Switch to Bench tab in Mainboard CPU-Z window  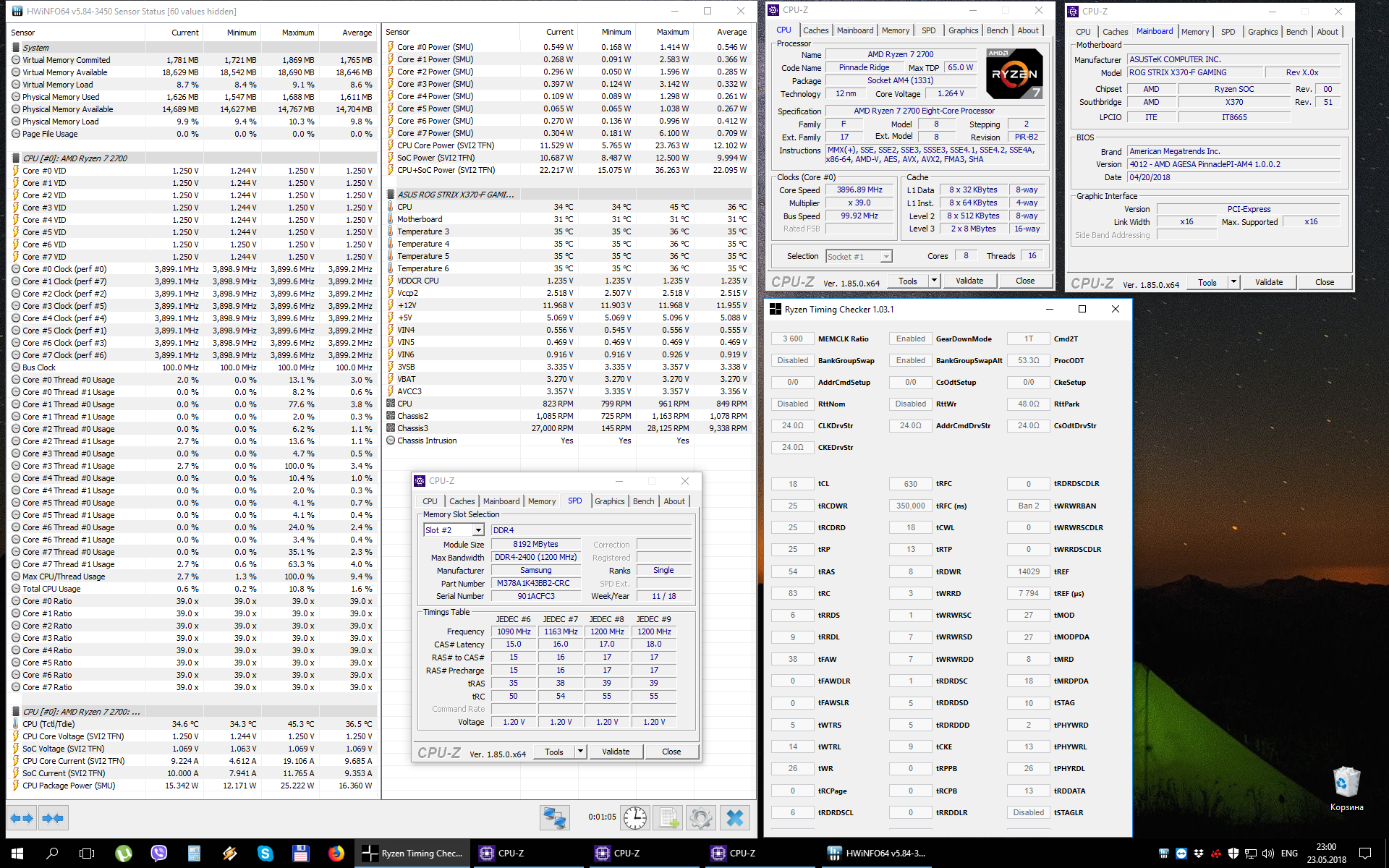[1296, 32]
